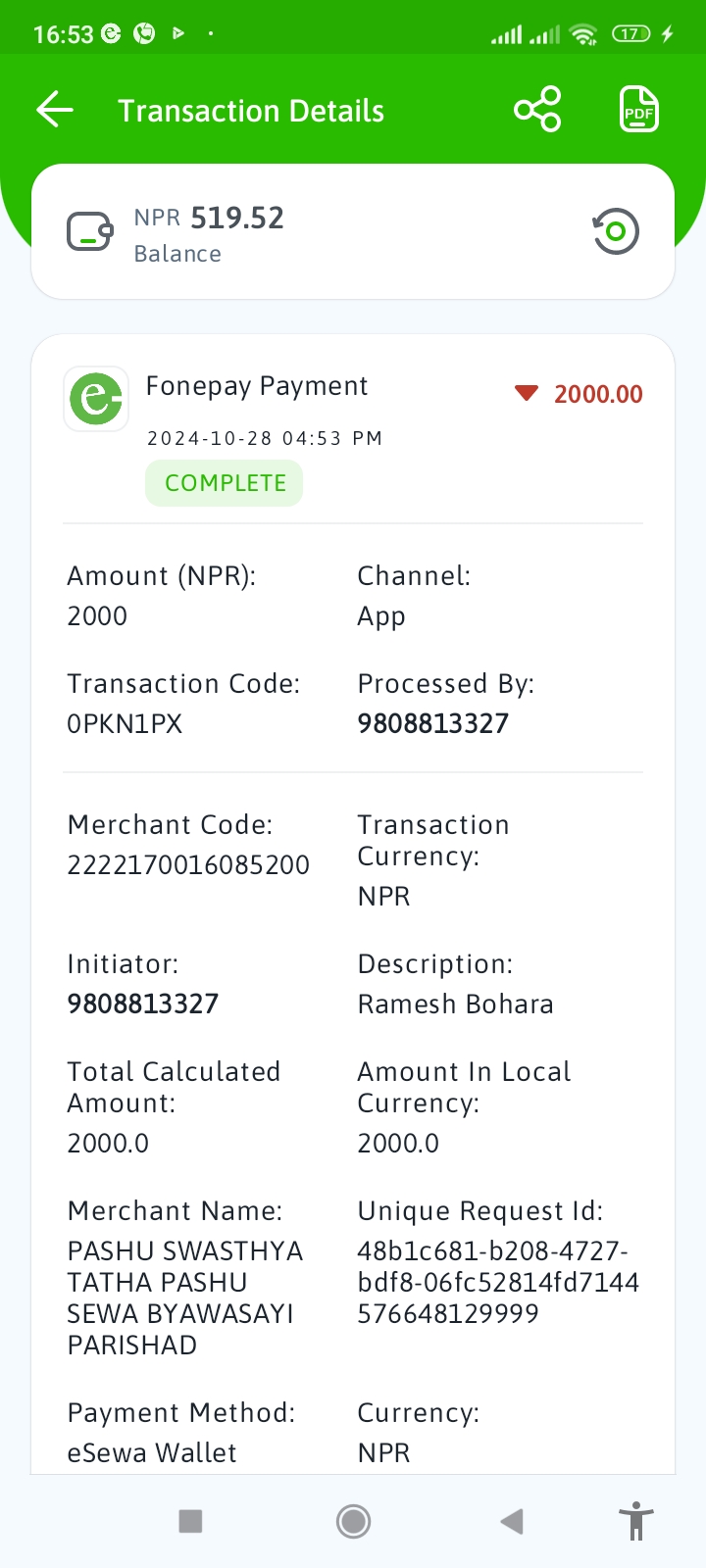706x1568 pixels.
Task: Tap the Unique Request Id value
Action: 498,1282
